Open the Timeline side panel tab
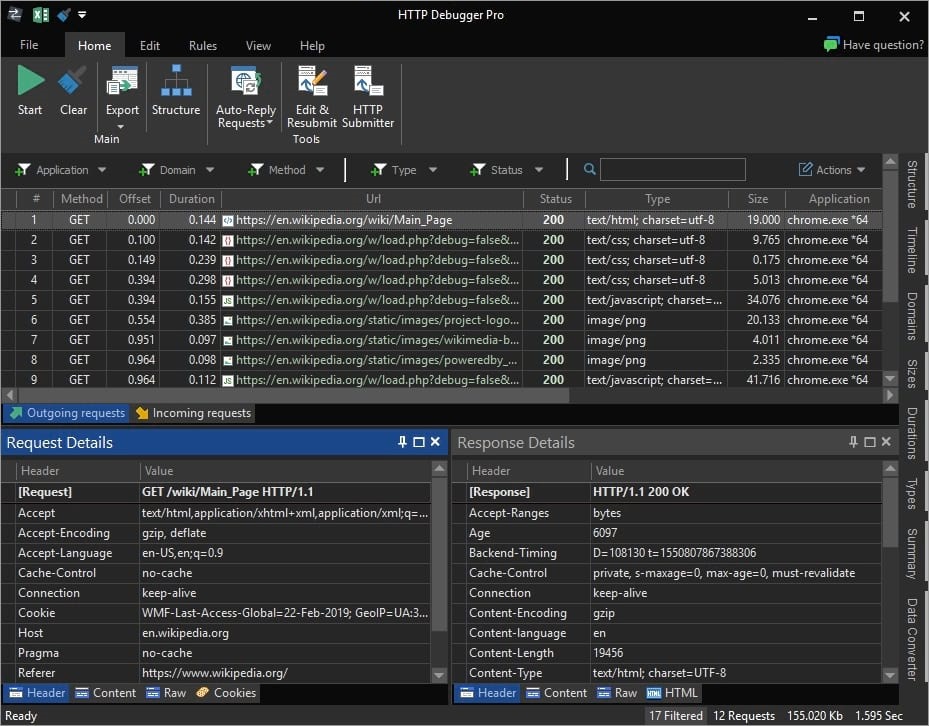The image size is (929, 726). point(912,250)
